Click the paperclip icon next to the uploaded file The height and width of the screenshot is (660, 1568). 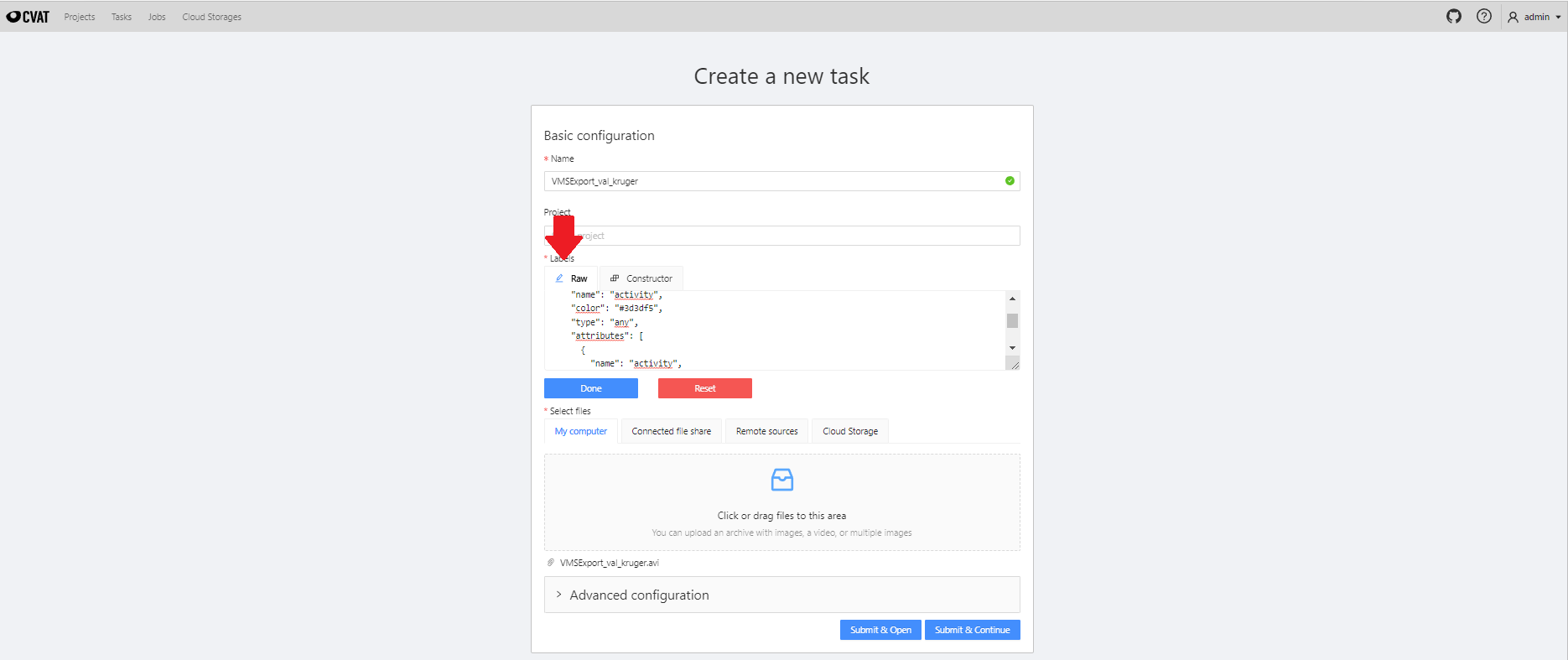550,562
